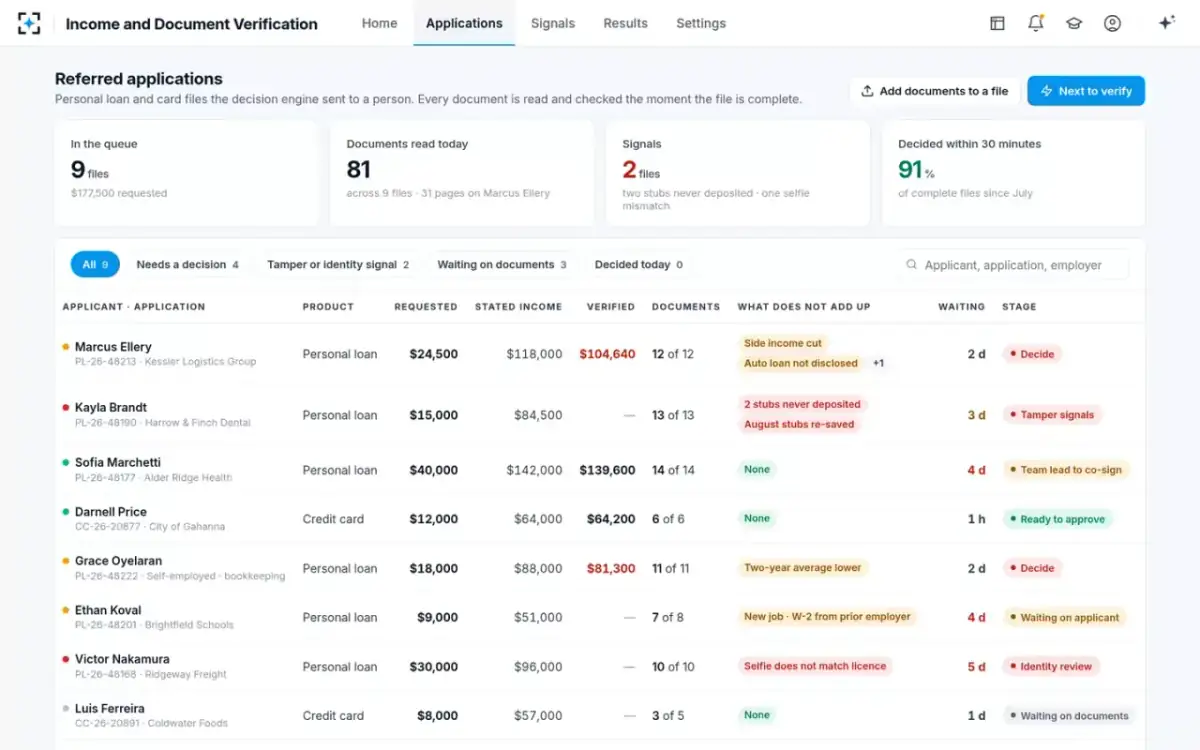
Task: Click the Decided within 30 minutes card
Action: (x=1014, y=173)
